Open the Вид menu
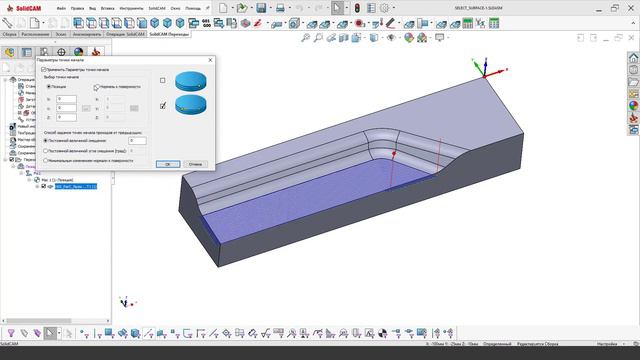The image size is (640, 360). [93, 8]
